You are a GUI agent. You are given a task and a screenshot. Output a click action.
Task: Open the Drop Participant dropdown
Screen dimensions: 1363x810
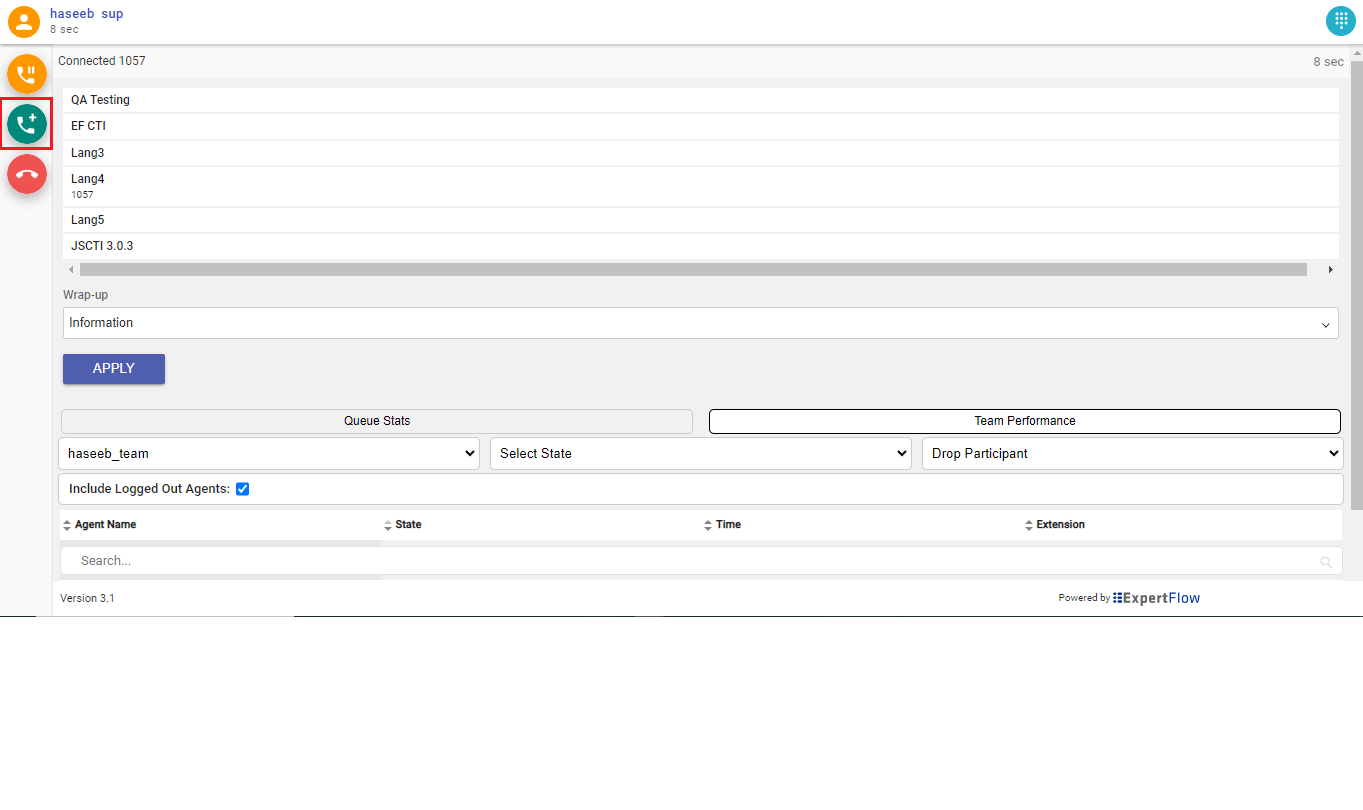(x=1131, y=453)
